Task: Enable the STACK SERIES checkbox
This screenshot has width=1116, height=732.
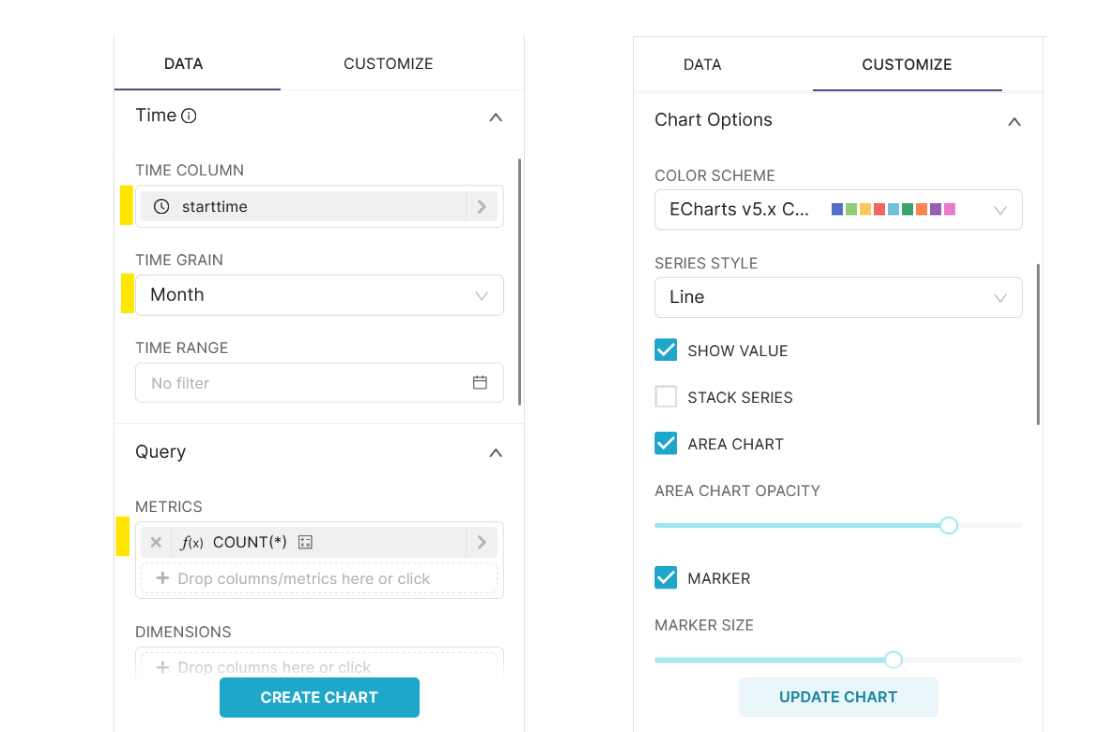Action: 666,396
